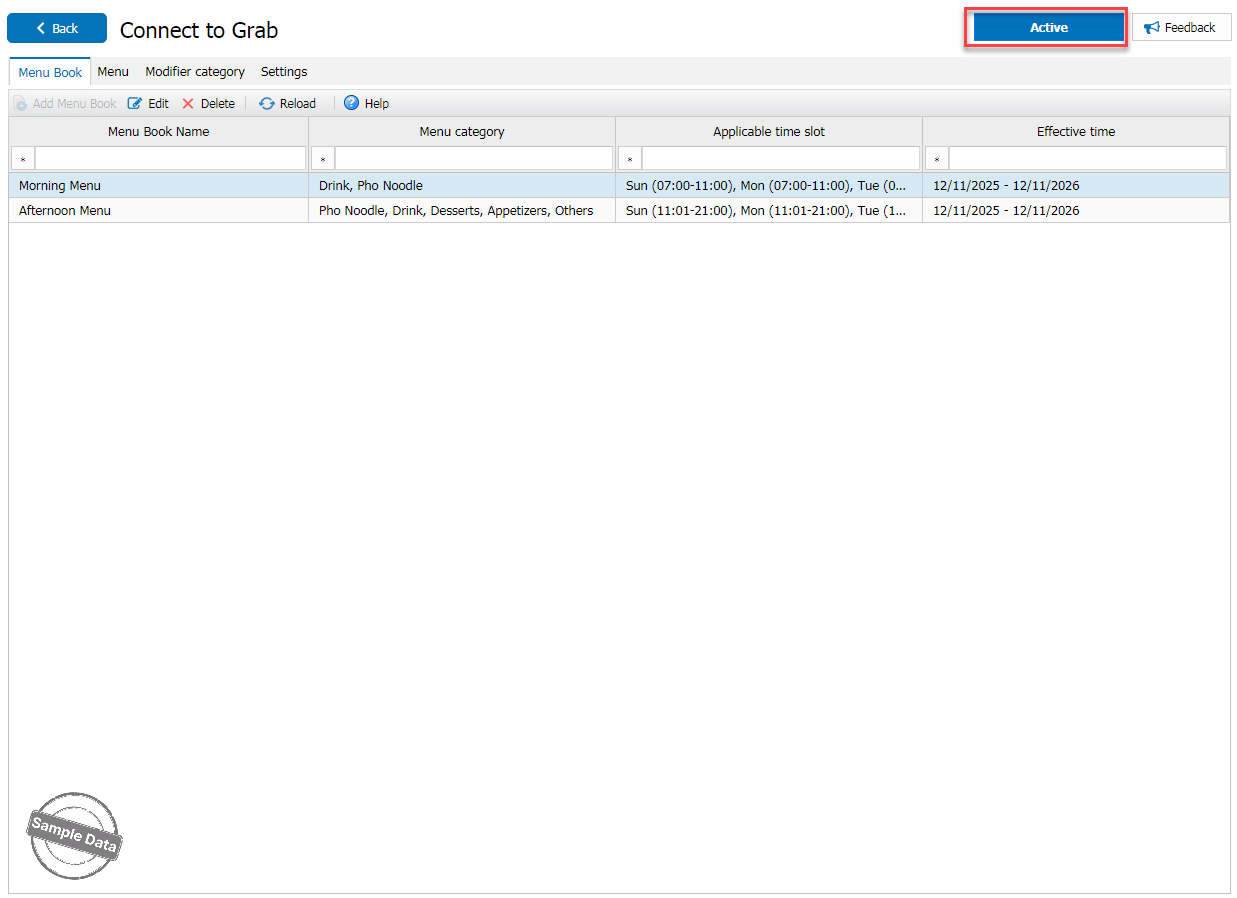This screenshot has height=898, width=1237.
Task: Open the Modifier category tab
Action: (195, 72)
